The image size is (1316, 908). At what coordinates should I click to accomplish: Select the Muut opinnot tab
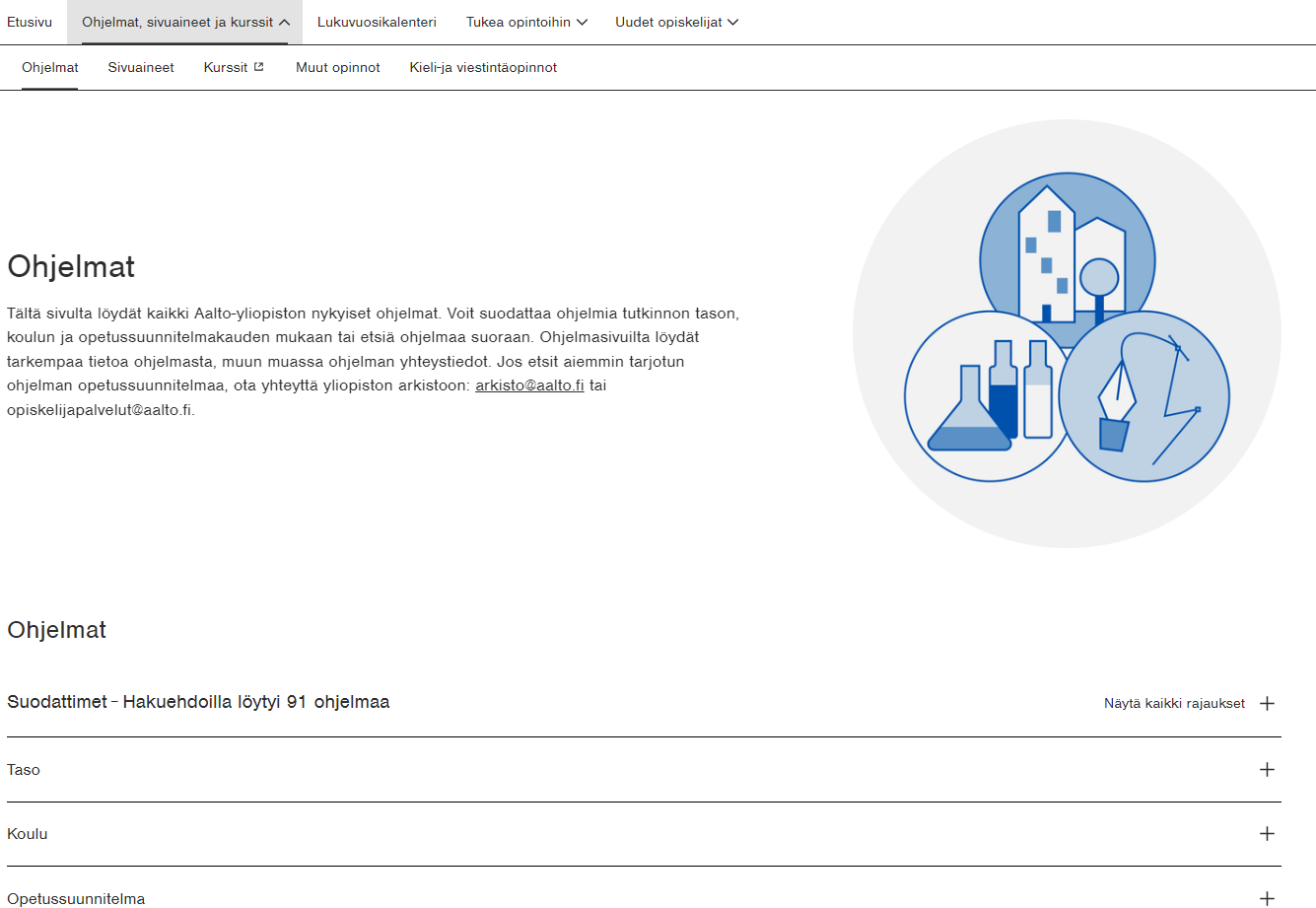(338, 67)
